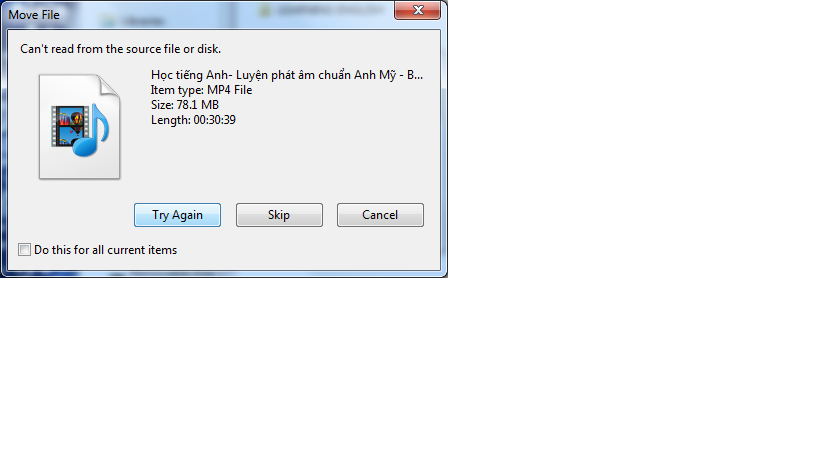Select the file name starting with 'Học tiếng Anh'
Screen dimensions: 819x460
tap(287, 75)
